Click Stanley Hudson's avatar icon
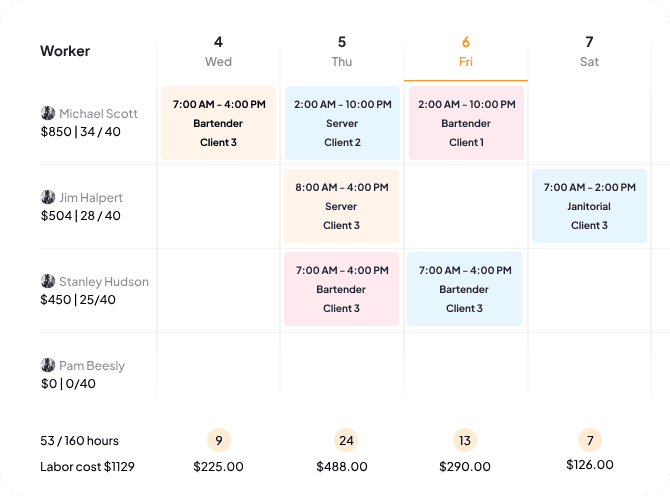This screenshot has width=670, height=496. pyautogui.click(x=47, y=281)
